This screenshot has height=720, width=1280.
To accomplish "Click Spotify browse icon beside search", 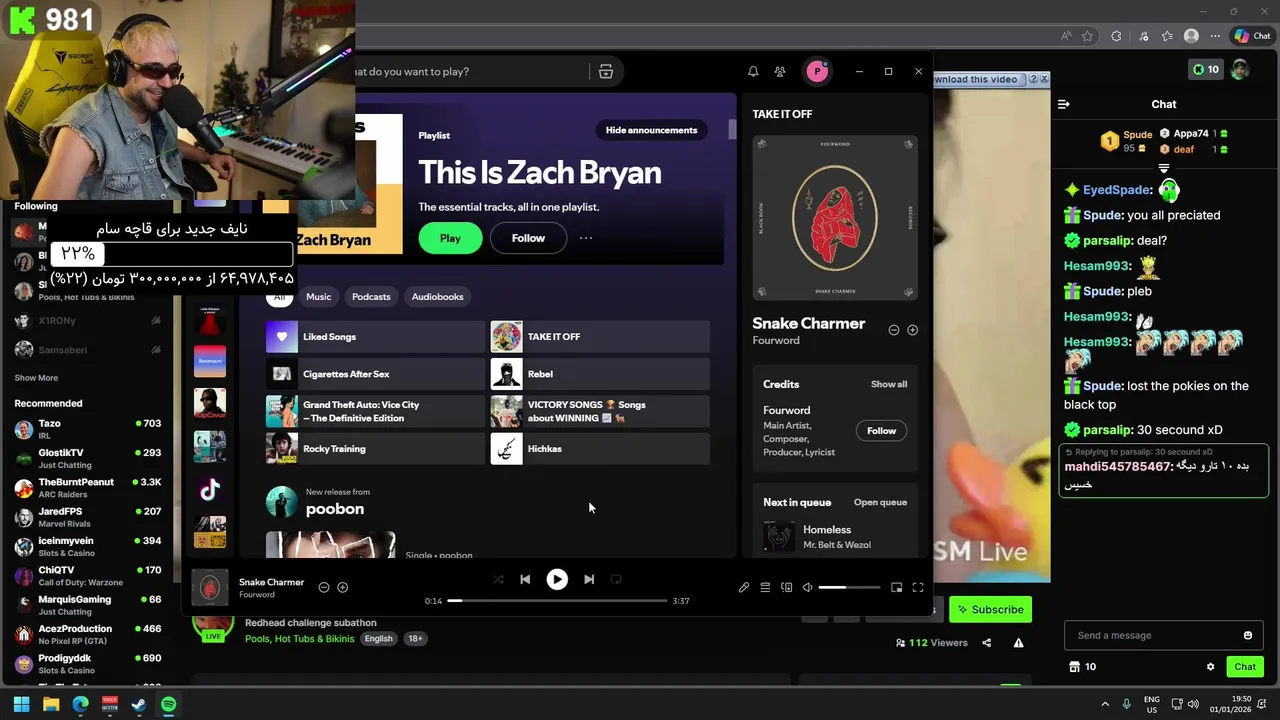I will coord(606,71).
